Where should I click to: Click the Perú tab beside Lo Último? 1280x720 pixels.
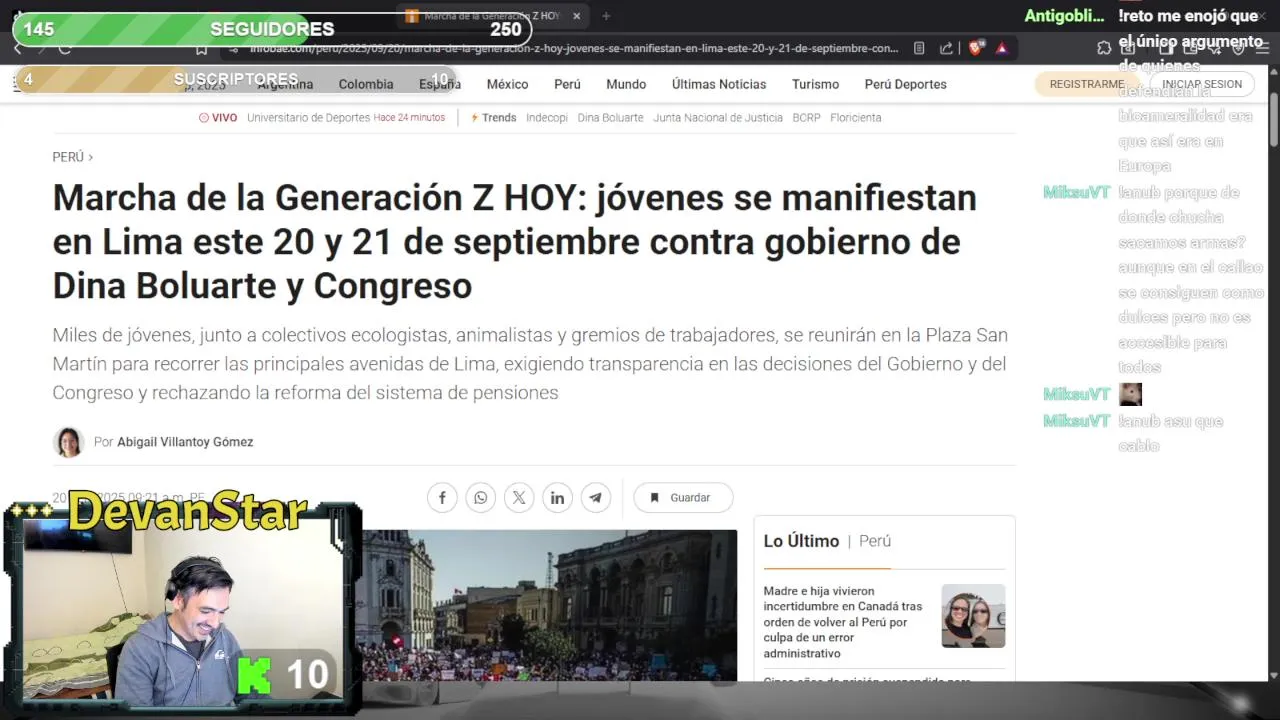coord(875,541)
